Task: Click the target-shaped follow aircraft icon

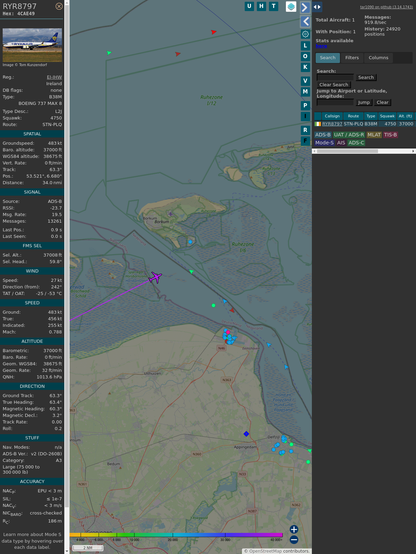Action: (305, 34)
